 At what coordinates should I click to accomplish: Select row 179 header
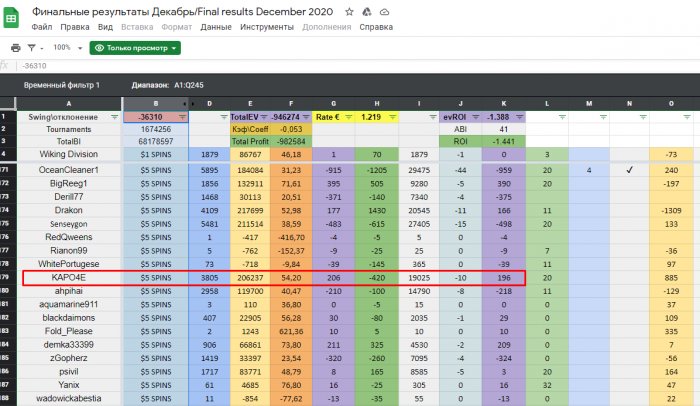click(x=8, y=277)
